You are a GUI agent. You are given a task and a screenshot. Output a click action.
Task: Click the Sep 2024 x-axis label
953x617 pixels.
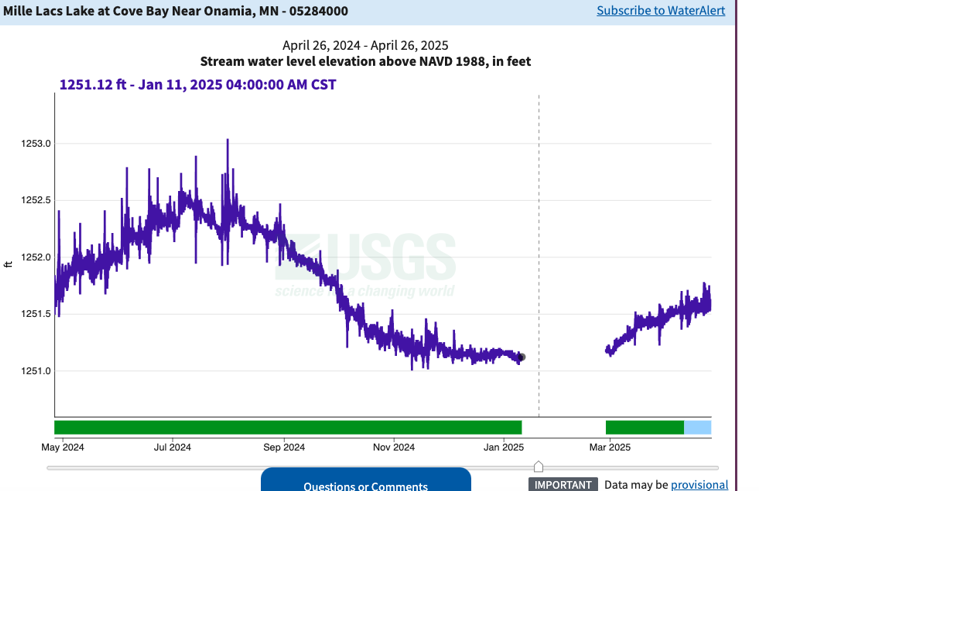coord(284,447)
